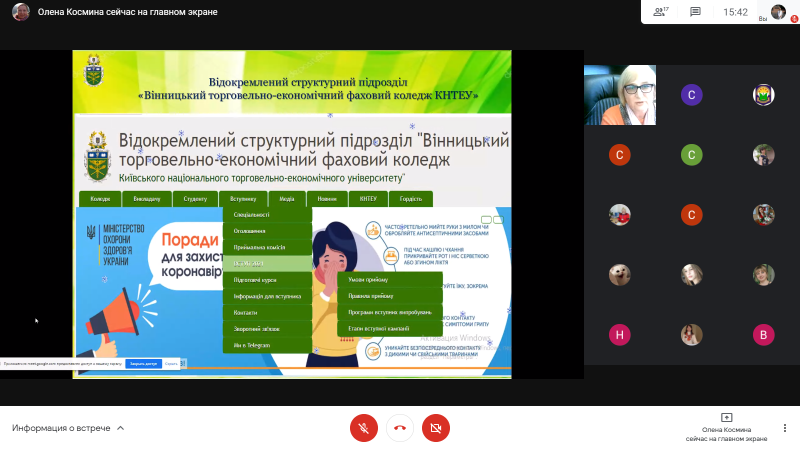The height and width of the screenshot is (450, 800).
Task: Open the КНТЕУ tab on the shared site
Action: click(368, 199)
